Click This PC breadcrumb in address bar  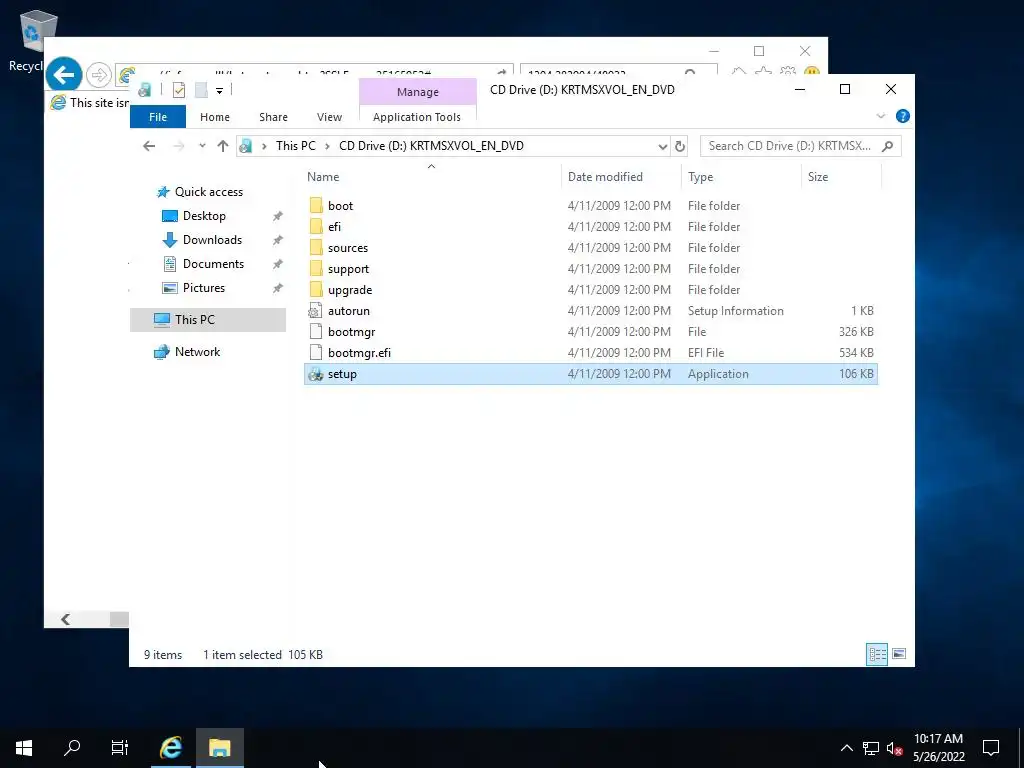(295, 146)
